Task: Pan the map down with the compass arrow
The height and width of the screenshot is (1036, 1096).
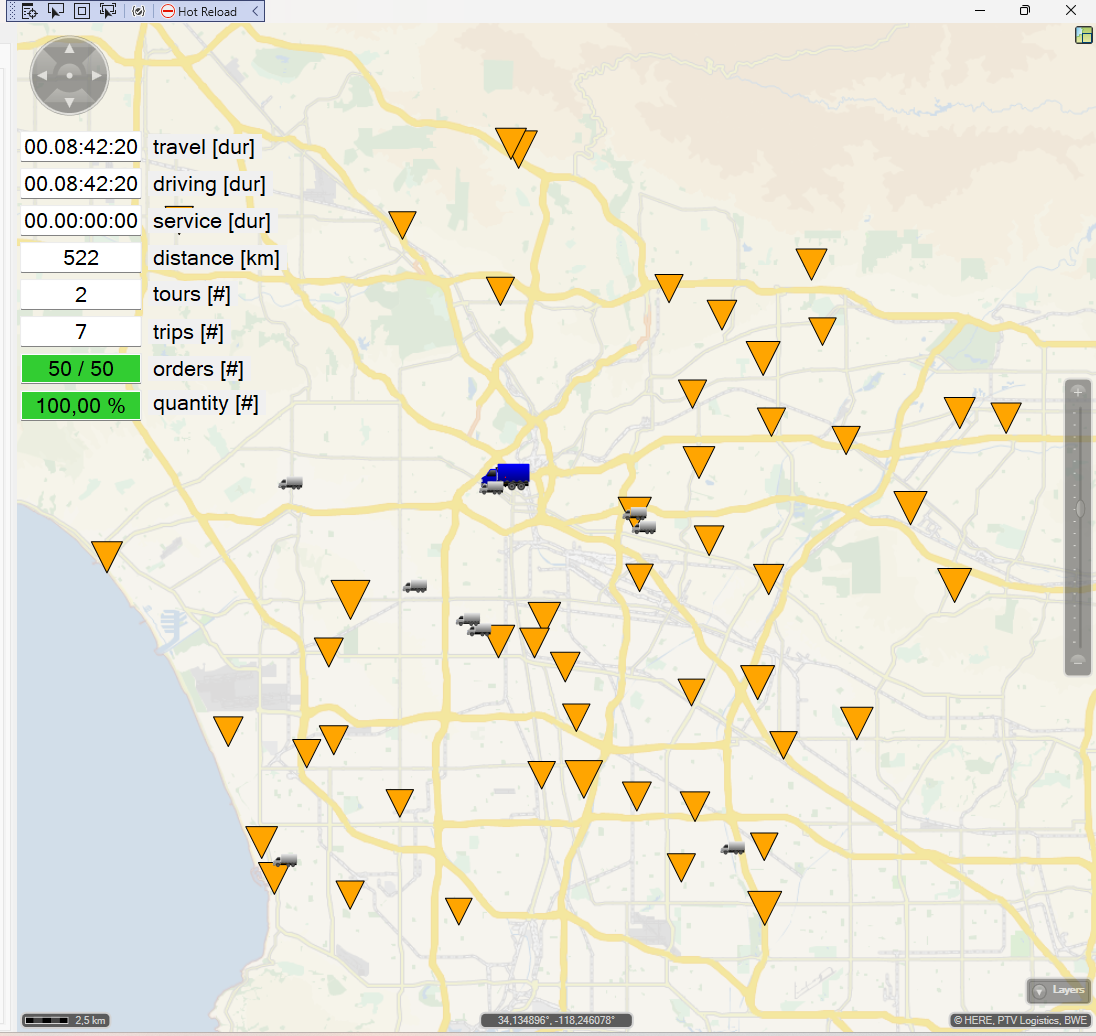Action: pos(69,101)
